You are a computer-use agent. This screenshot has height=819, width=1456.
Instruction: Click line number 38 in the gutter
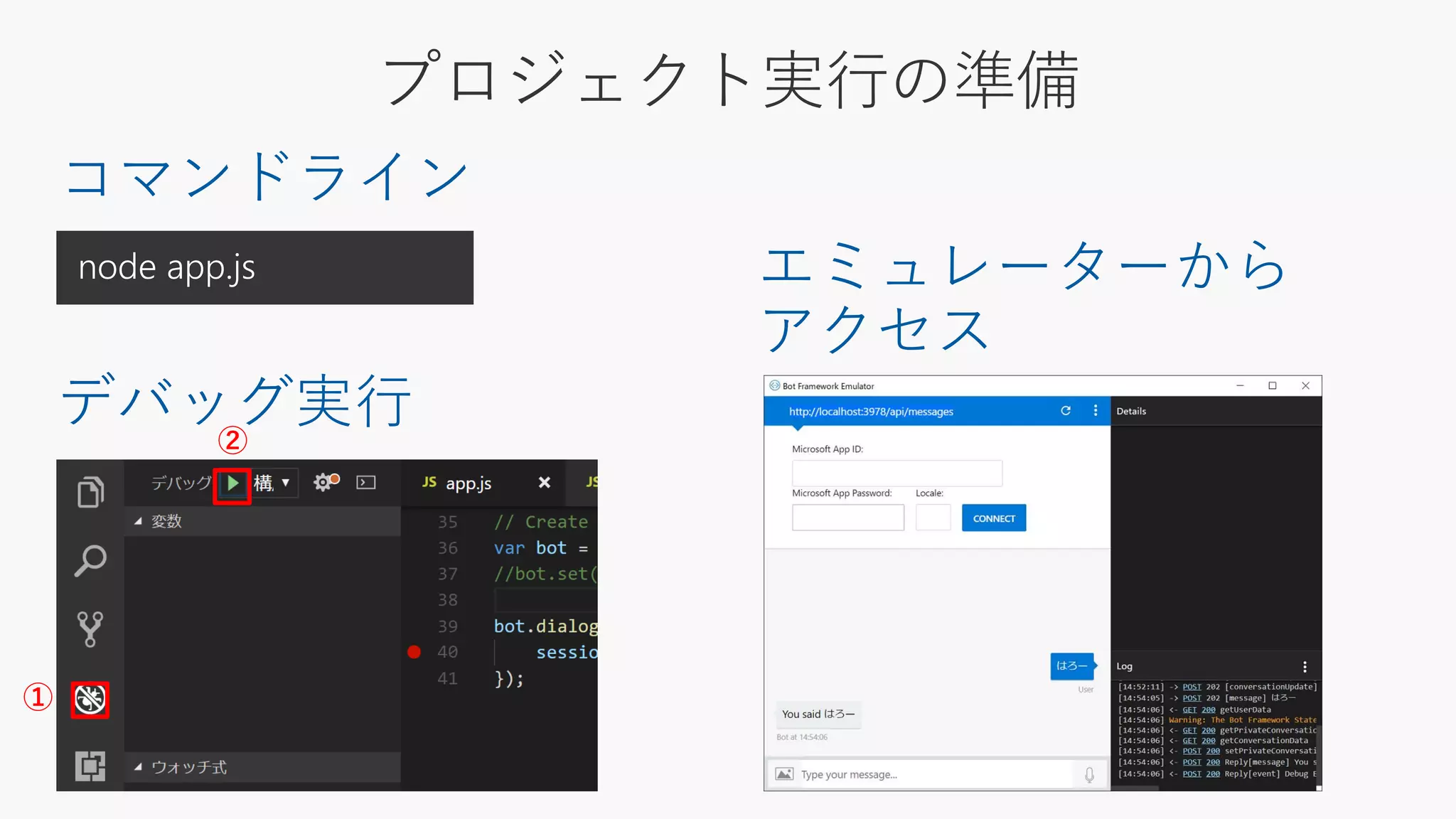(x=448, y=600)
